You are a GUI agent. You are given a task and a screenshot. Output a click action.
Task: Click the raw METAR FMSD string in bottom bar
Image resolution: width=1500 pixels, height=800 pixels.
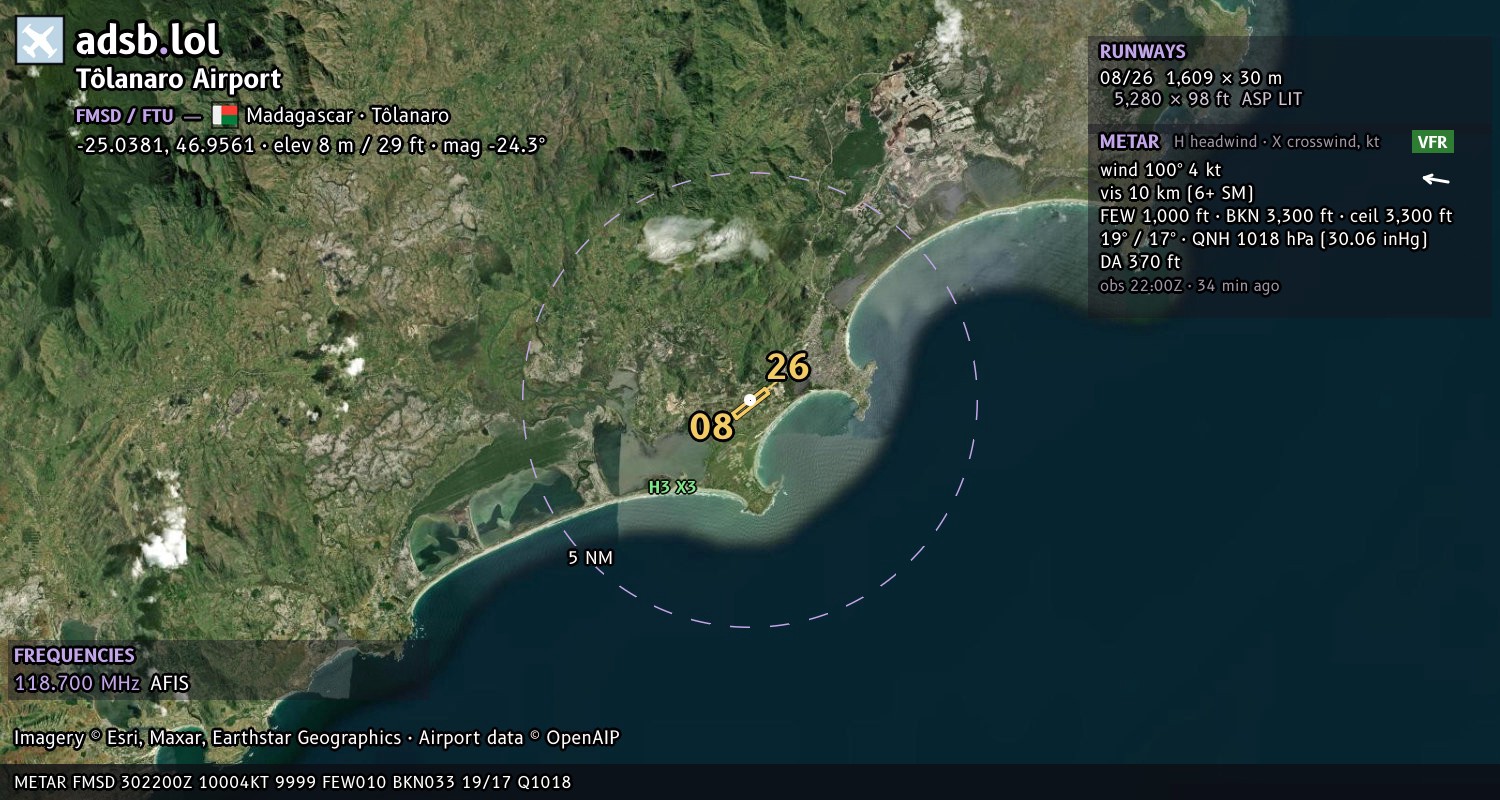click(x=293, y=783)
